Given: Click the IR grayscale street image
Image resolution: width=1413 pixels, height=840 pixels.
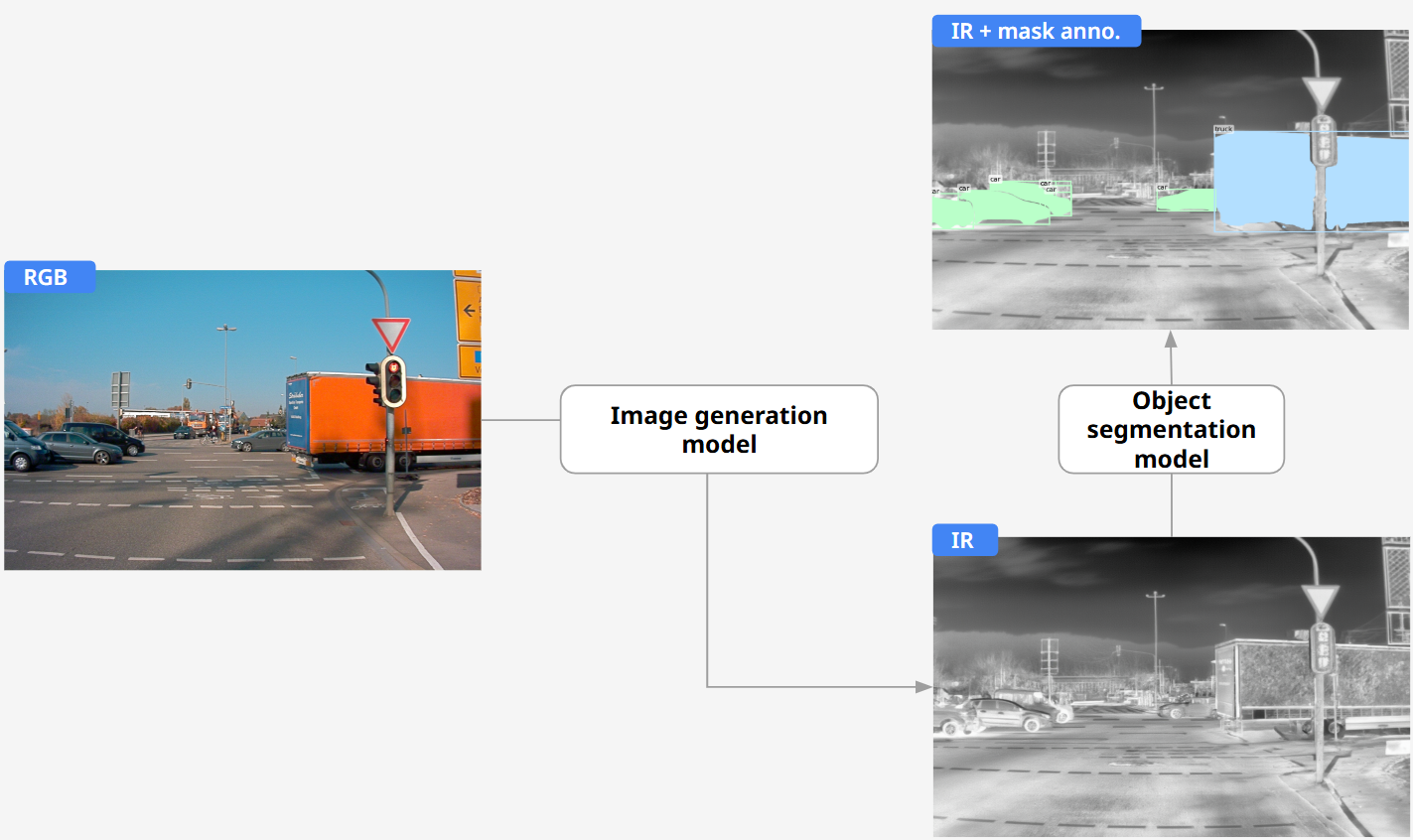Looking at the screenshot, I should pyautogui.click(x=1171, y=687).
